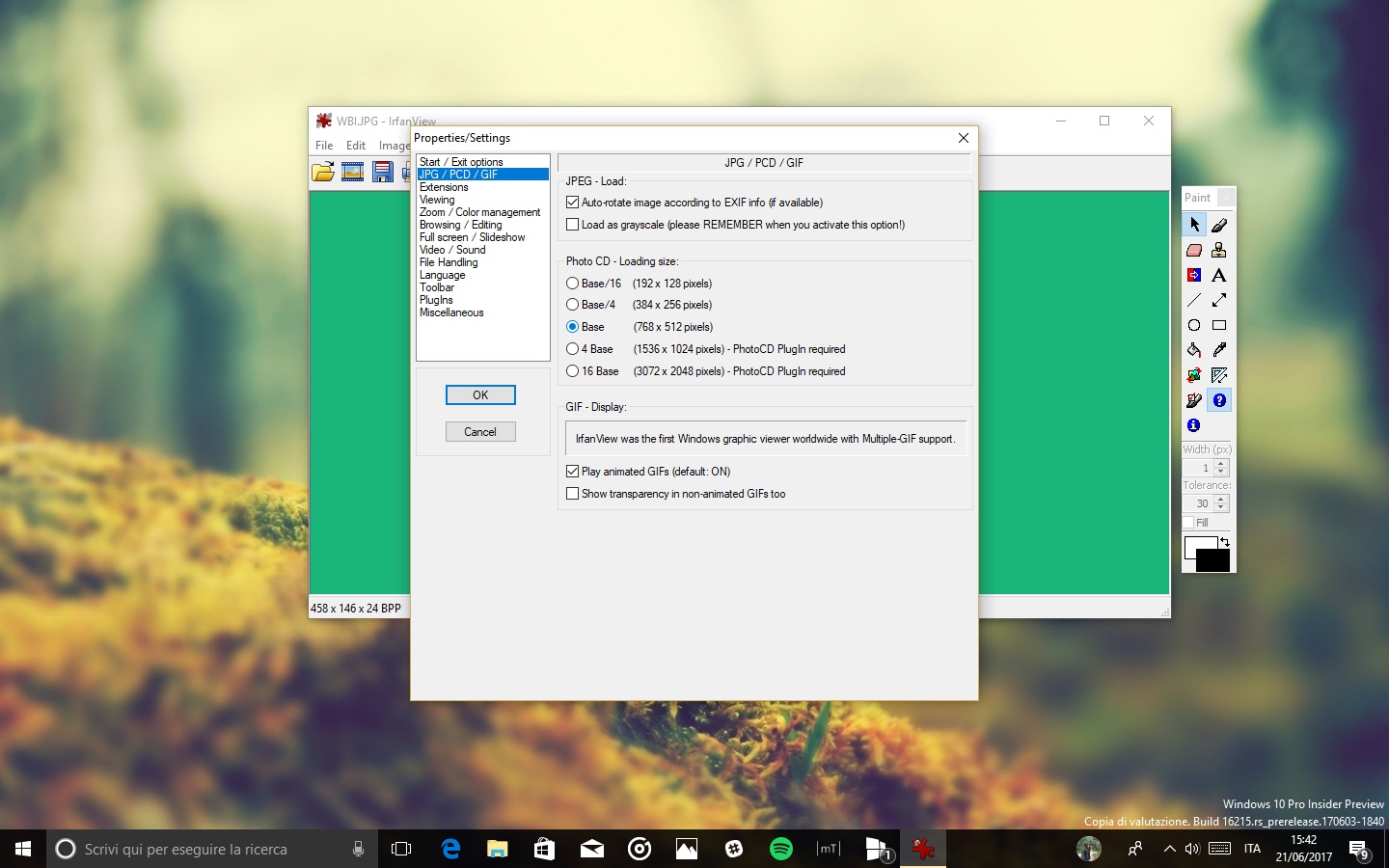Show hidden system tray icons chevron

point(1169,849)
